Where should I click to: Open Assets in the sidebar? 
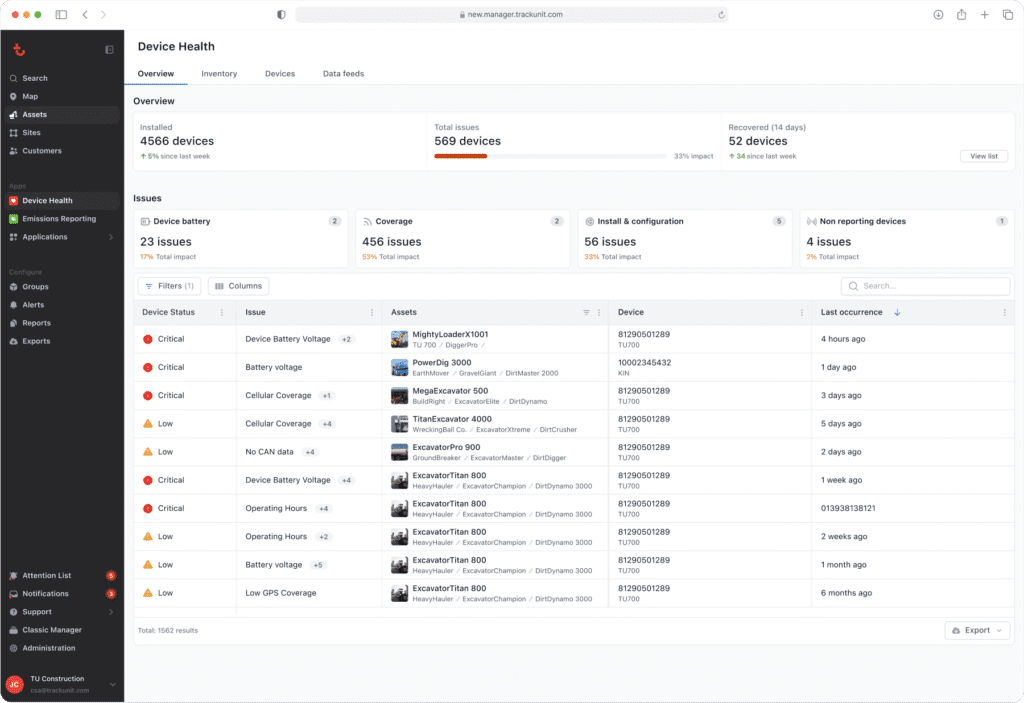coord(62,114)
